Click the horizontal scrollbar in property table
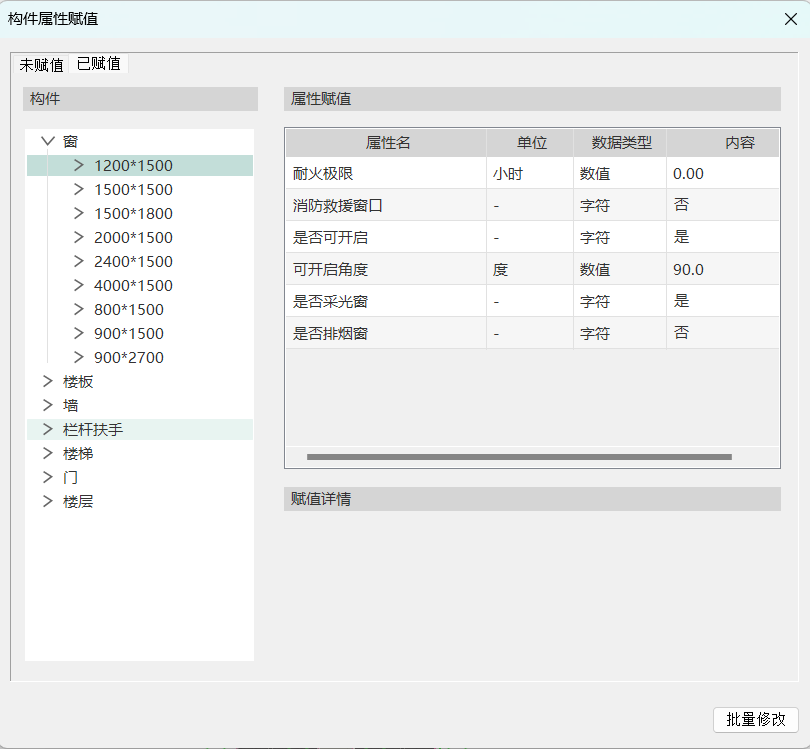Image resolution: width=810 pixels, height=749 pixels. 519,457
